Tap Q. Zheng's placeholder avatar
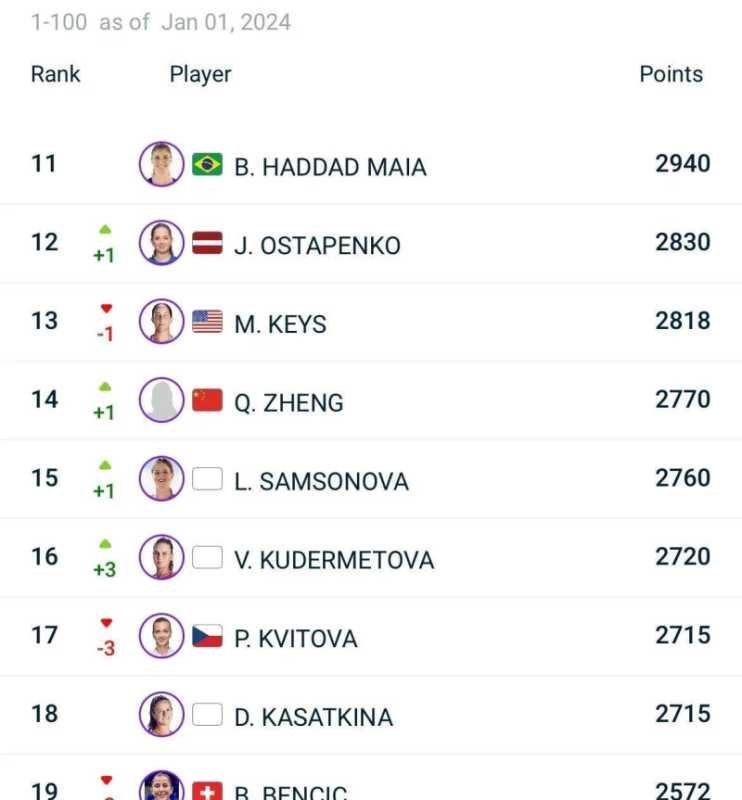Screen dimensions: 742x800 [161, 400]
